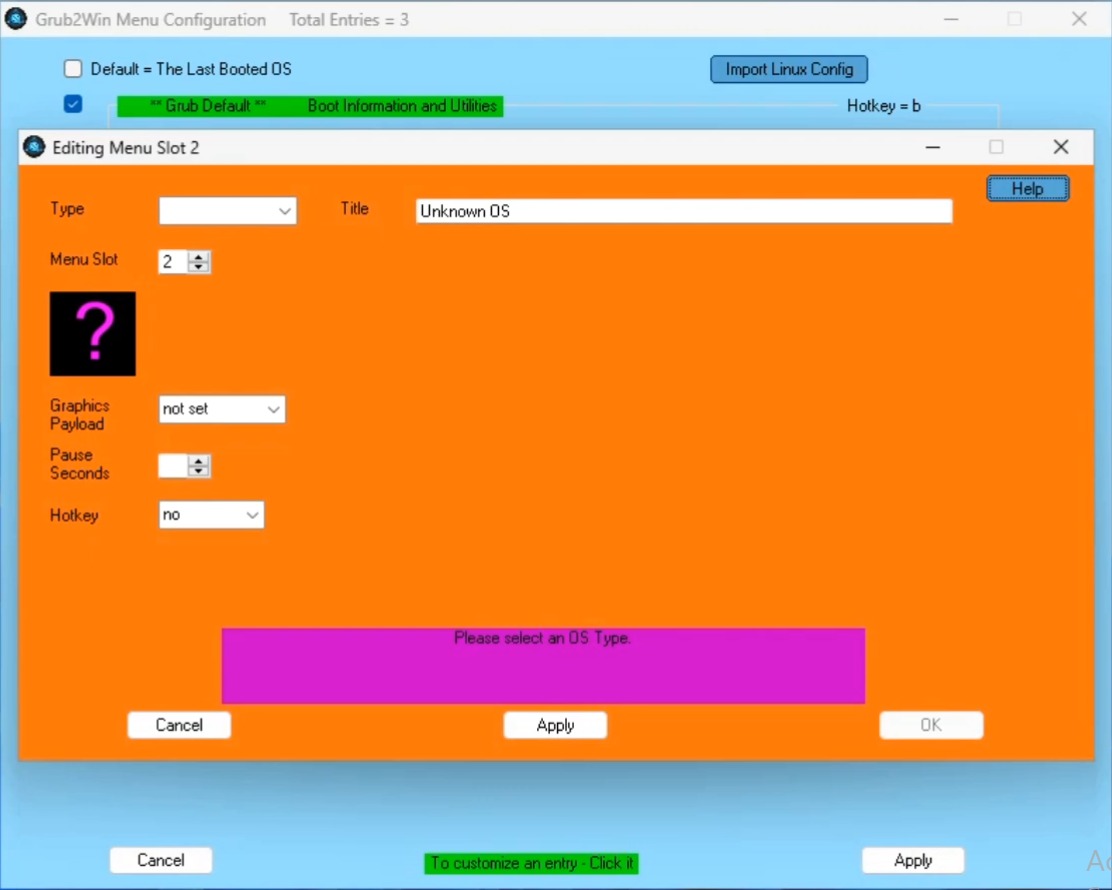Cancel editing Menu Slot 2
Image resolution: width=1112 pixels, height=890 pixels.
pyautogui.click(x=179, y=725)
